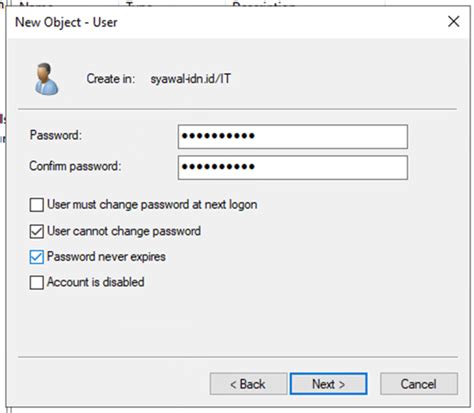Click inside the Password input field

pyautogui.click(x=293, y=136)
